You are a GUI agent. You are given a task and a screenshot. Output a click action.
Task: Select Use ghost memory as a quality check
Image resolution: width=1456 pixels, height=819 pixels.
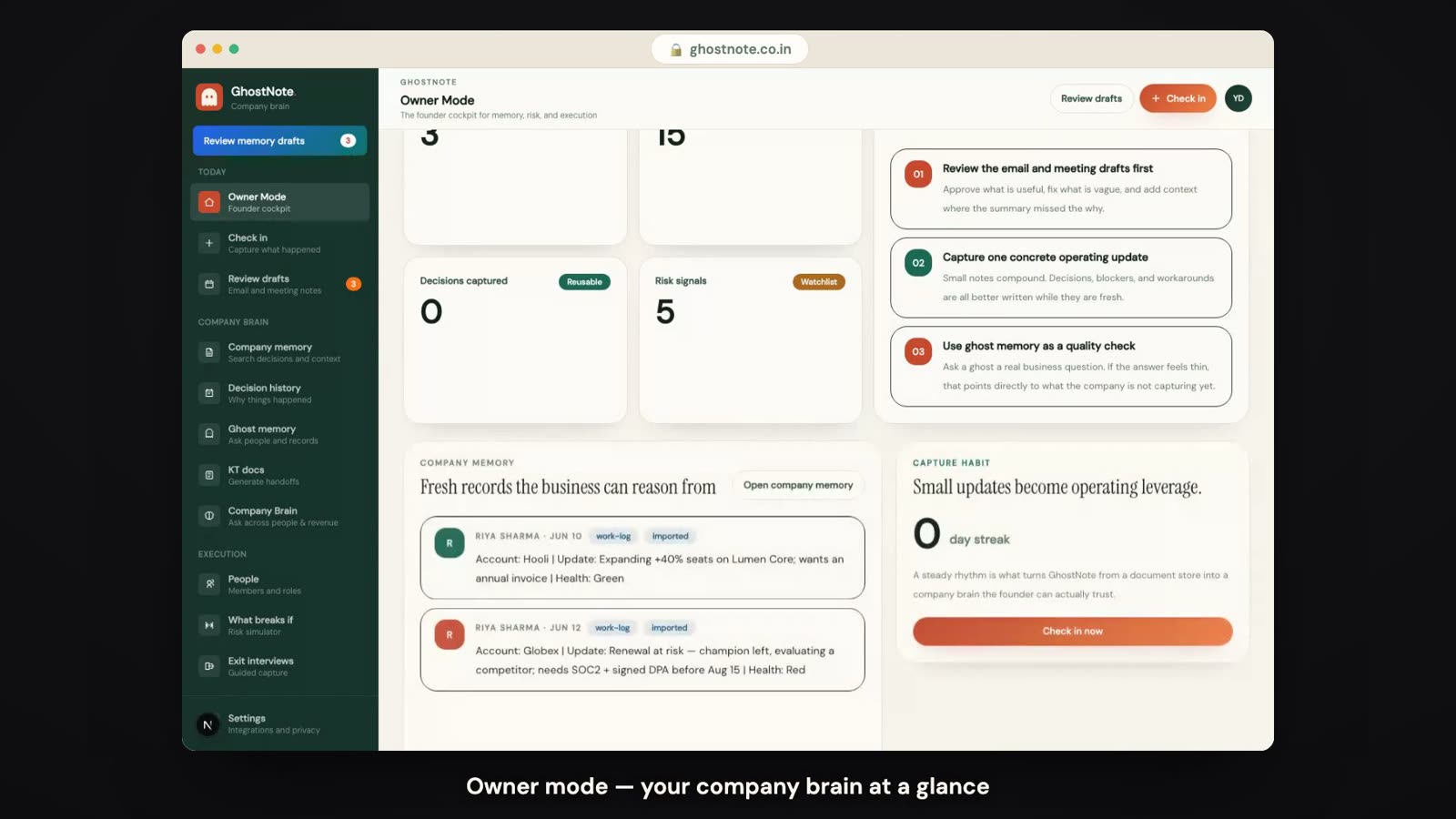click(1061, 366)
